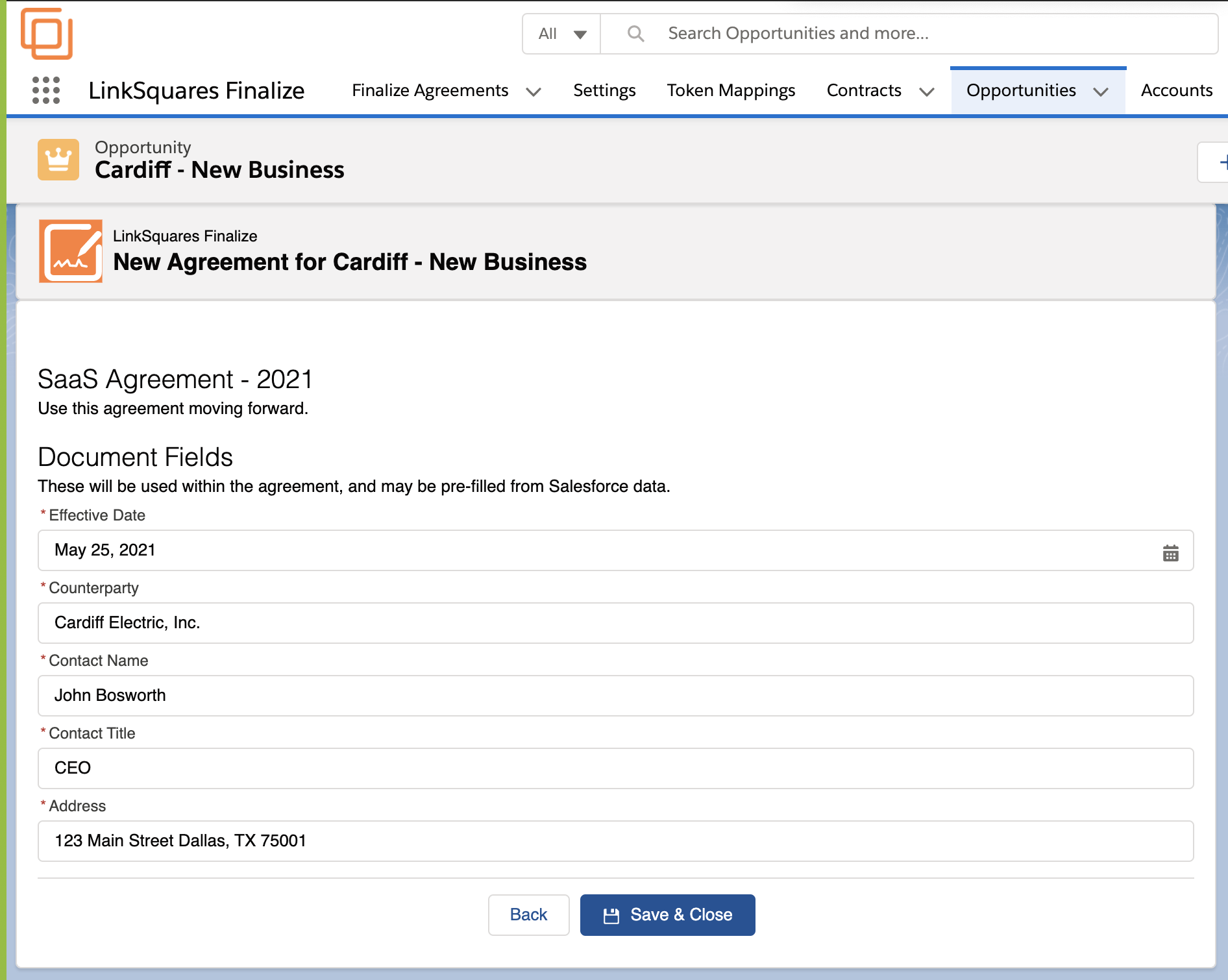
Task: Open the Opportunities tab dropdown chevron
Action: [1101, 92]
